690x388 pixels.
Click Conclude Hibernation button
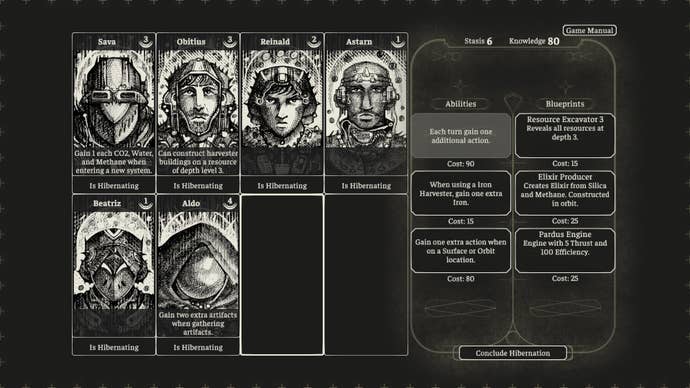pos(513,353)
